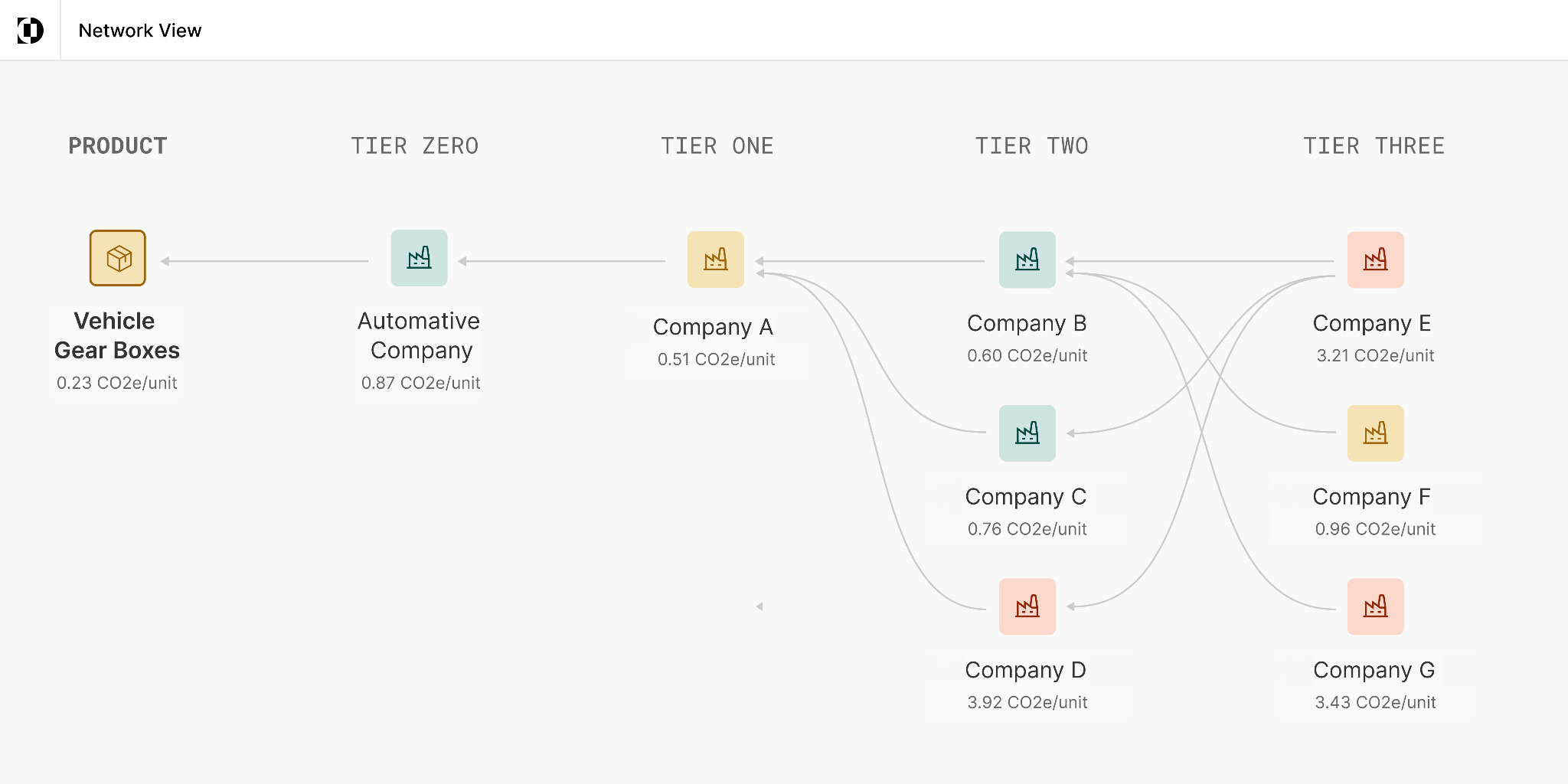Select the Company D factory icon

1027,606
